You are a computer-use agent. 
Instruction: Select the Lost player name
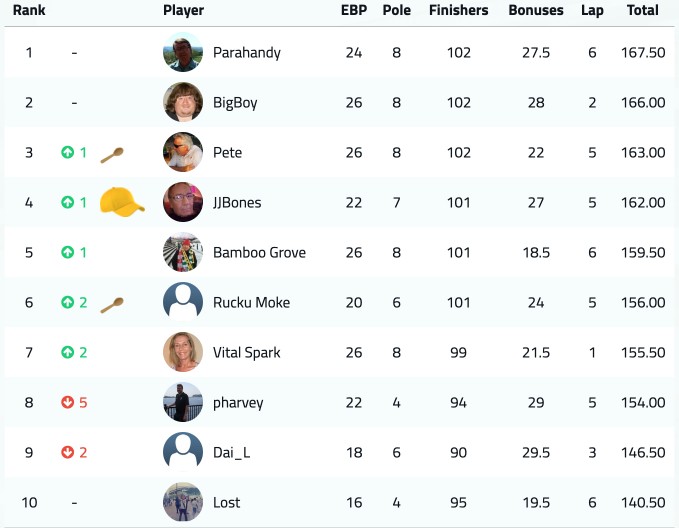click(x=226, y=502)
